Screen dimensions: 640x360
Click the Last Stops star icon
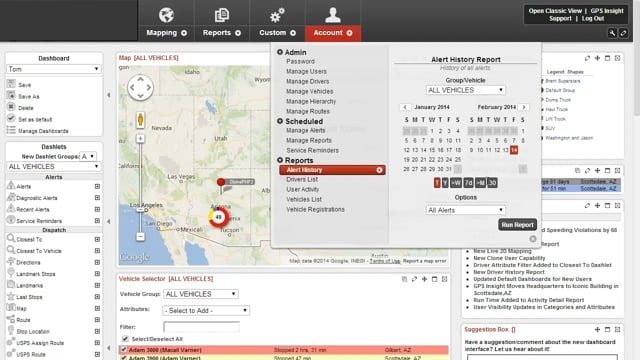tap(11, 296)
